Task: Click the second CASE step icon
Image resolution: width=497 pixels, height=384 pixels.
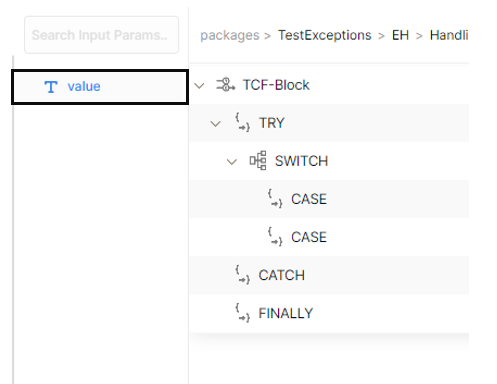Action: point(275,237)
